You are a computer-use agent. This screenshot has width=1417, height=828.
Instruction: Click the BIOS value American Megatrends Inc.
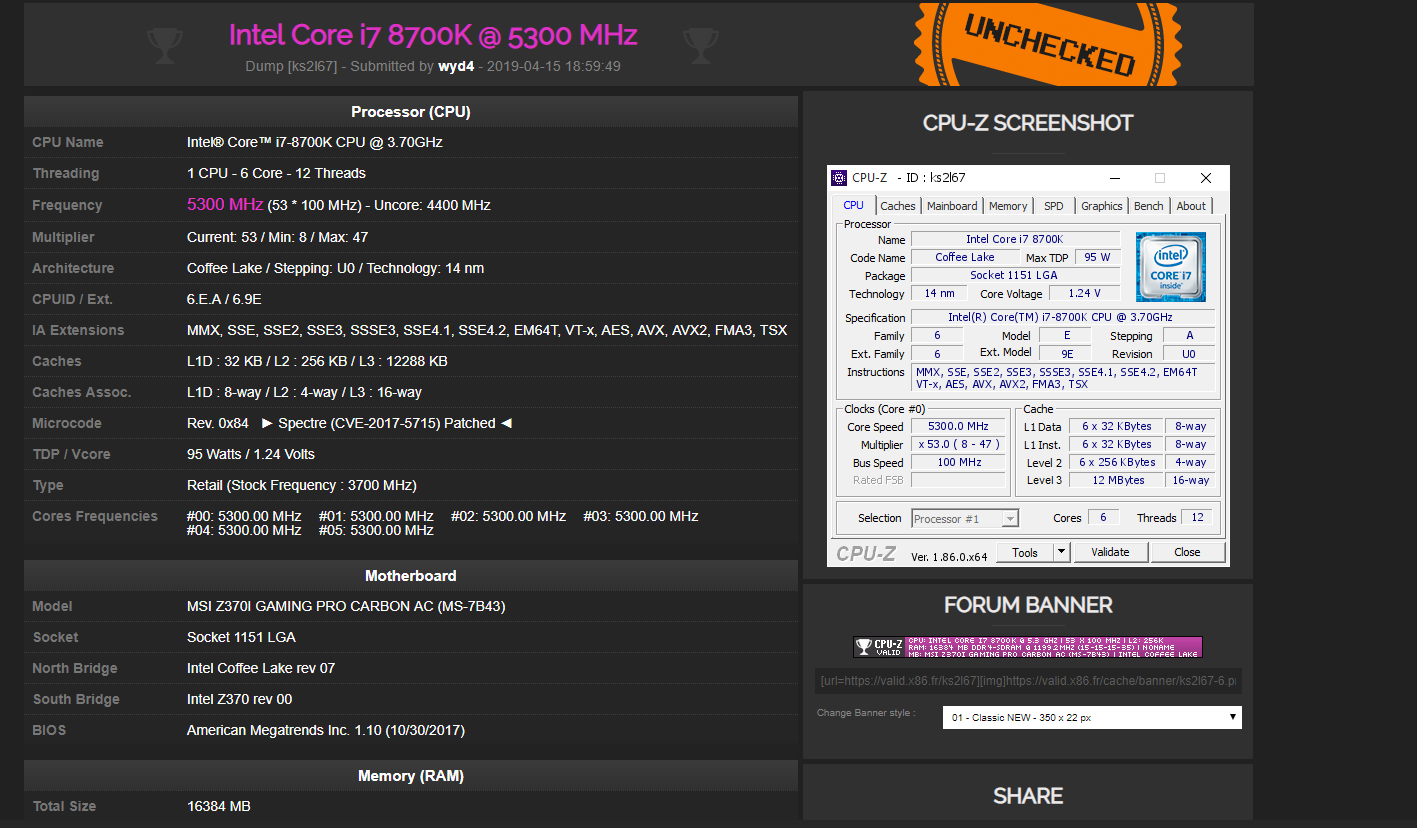click(326, 730)
